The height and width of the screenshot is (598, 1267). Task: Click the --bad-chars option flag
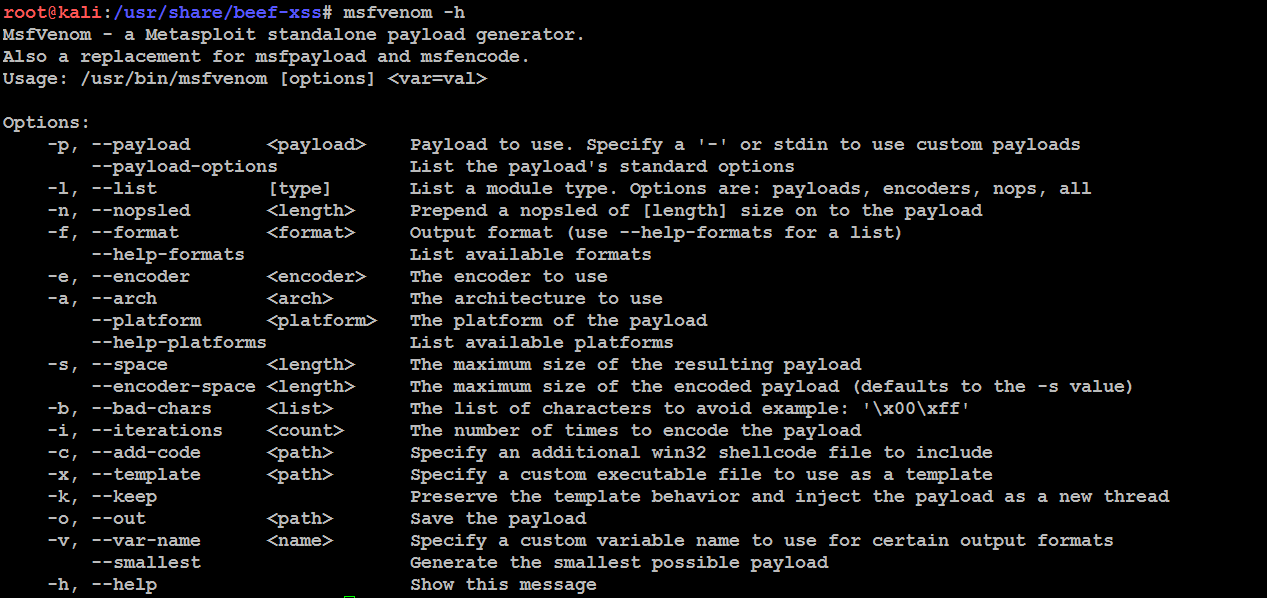tap(151, 409)
